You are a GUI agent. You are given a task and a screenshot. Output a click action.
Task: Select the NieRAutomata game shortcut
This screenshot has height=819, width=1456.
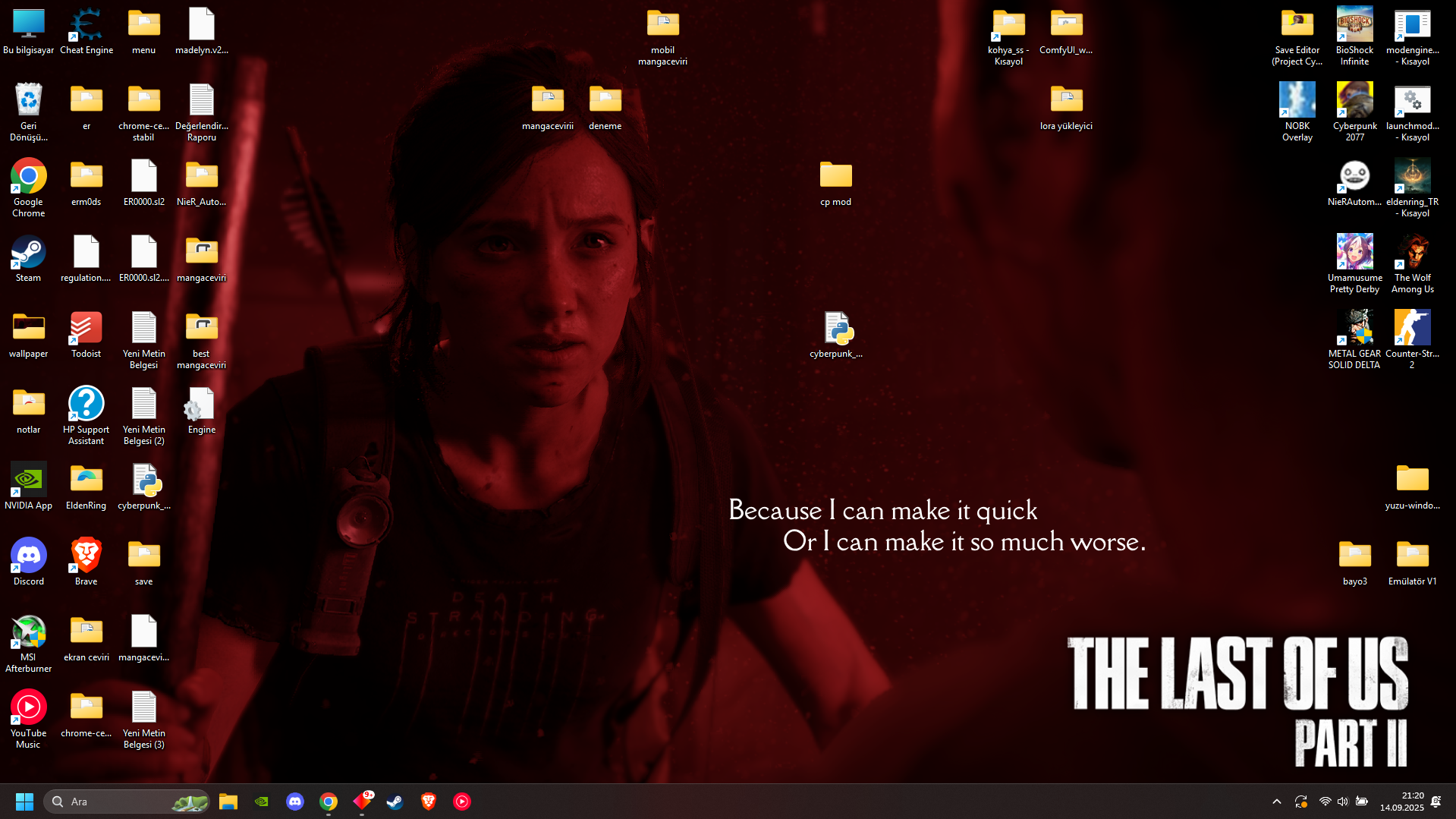coord(1355,183)
